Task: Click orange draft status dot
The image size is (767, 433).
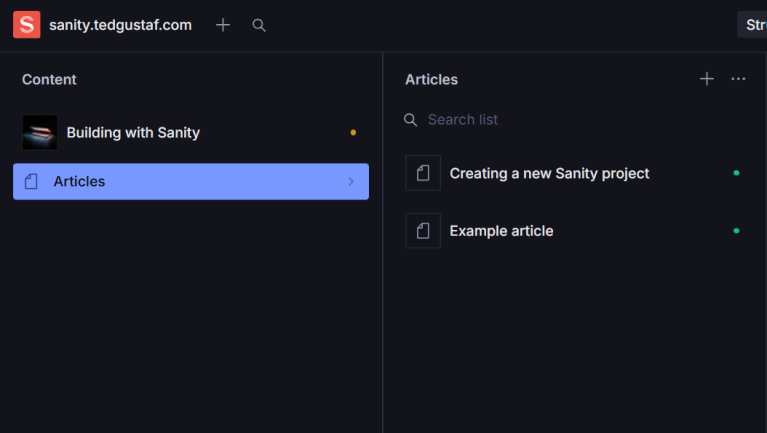Action: (353, 133)
